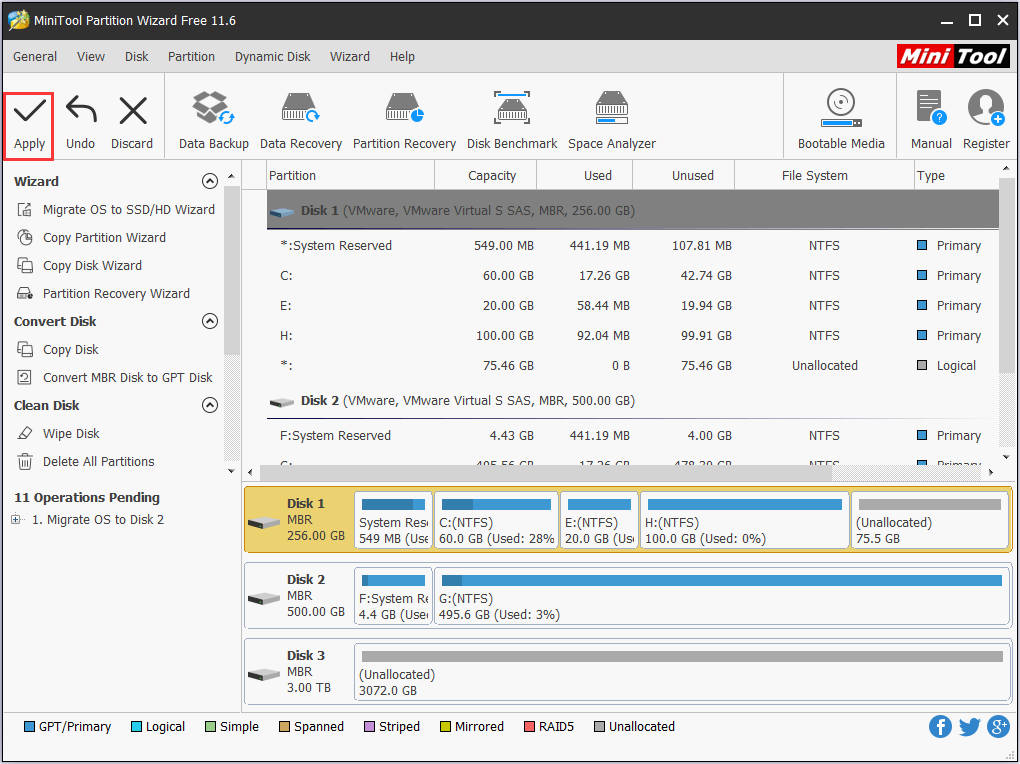
Task: Select Disk 3 unallocated 3072.0 GB block
Action: pos(682,672)
